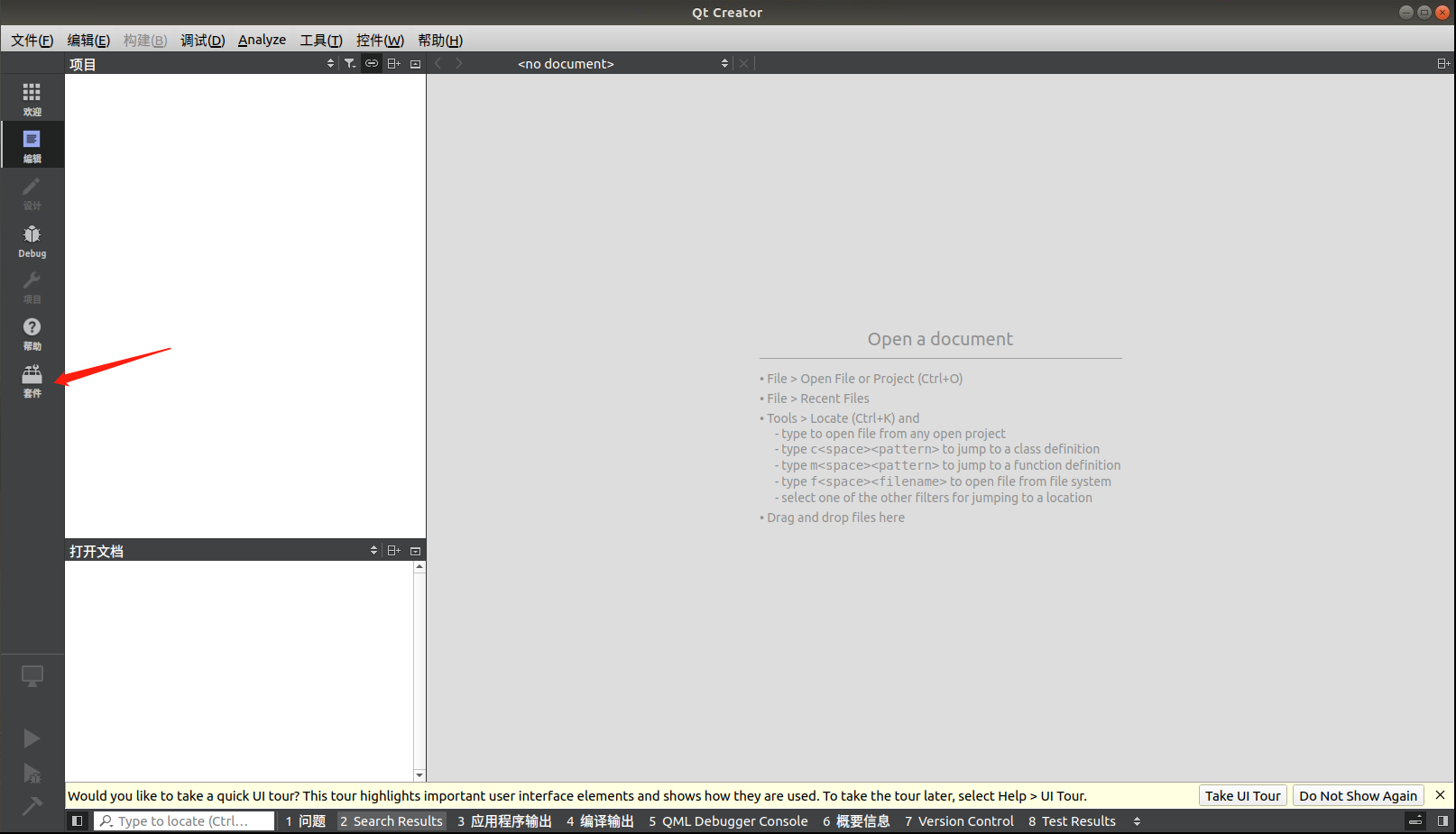The width and height of the screenshot is (1456, 834).
Task: Open the kit selector monitor icon
Action: tap(32, 675)
